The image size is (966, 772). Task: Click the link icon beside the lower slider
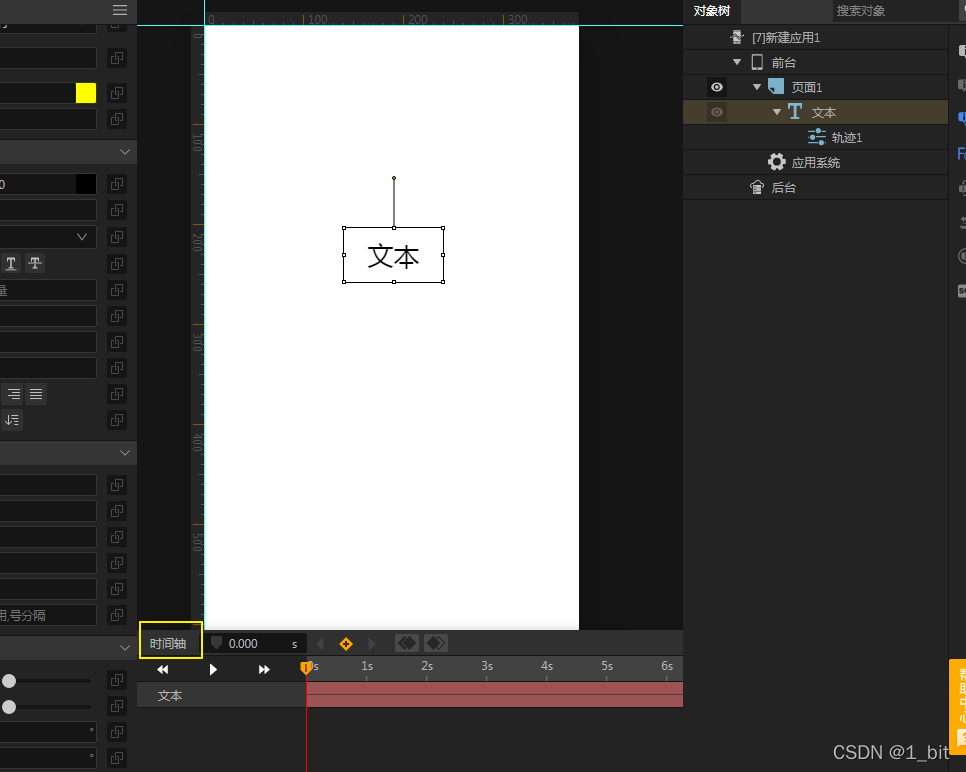116,707
